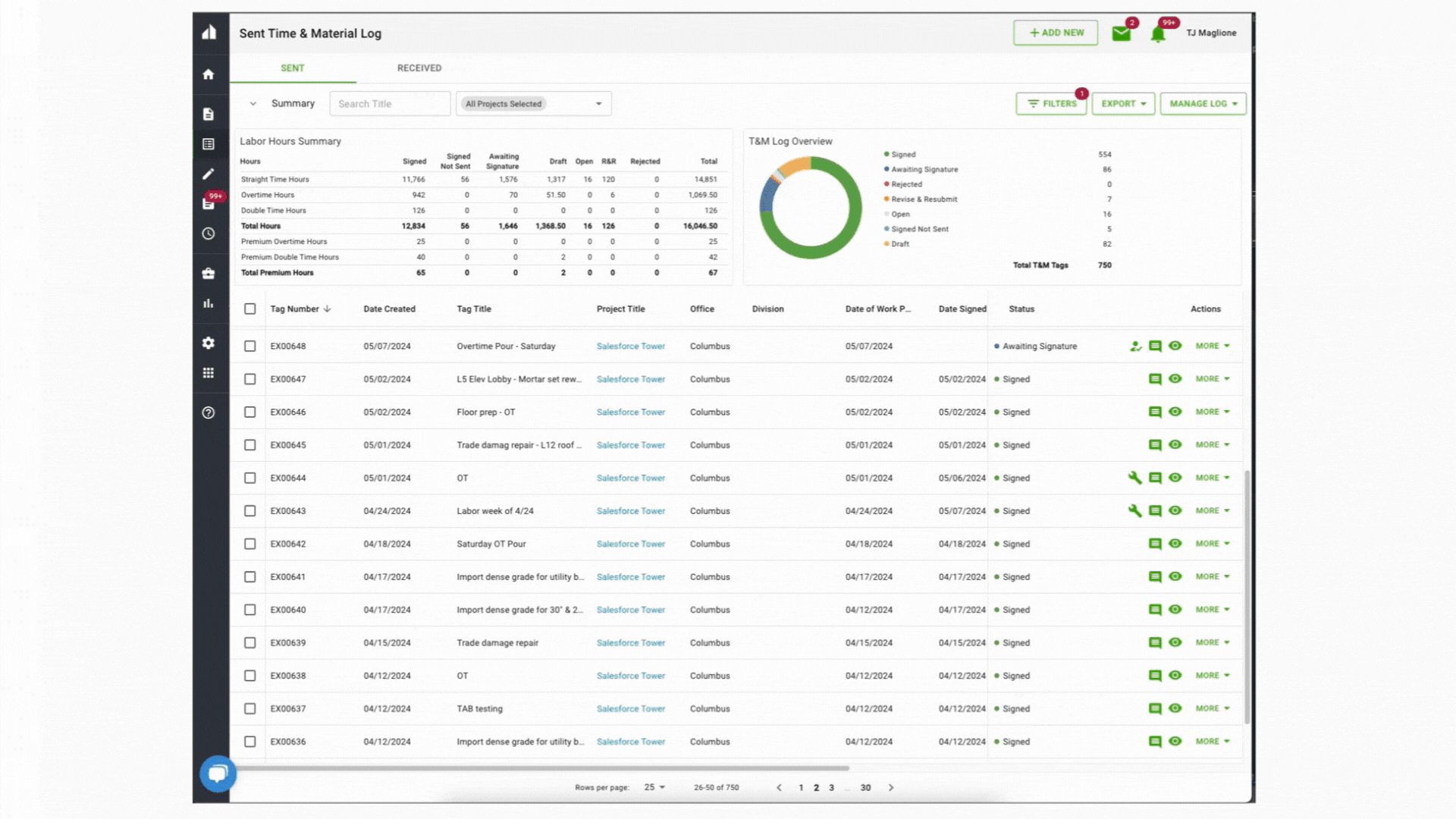The image size is (1456, 819).
Task: Open the All Projects Selected dropdown
Action: click(x=533, y=104)
